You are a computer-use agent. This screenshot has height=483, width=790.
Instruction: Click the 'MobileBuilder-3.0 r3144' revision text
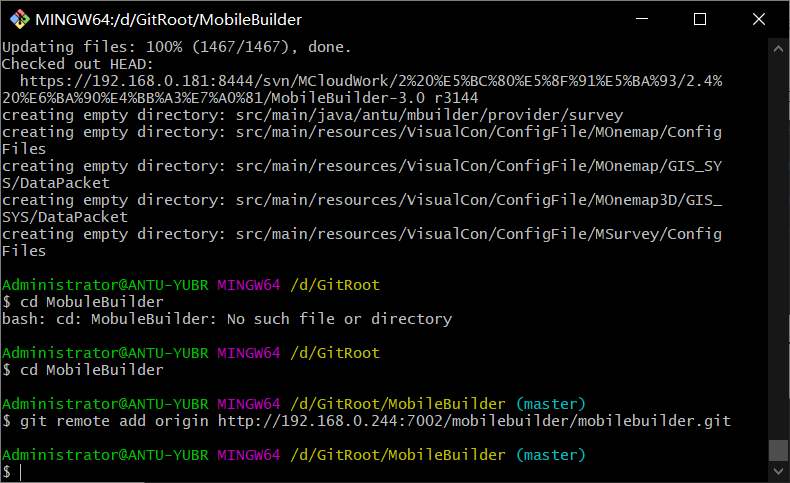pos(375,98)
